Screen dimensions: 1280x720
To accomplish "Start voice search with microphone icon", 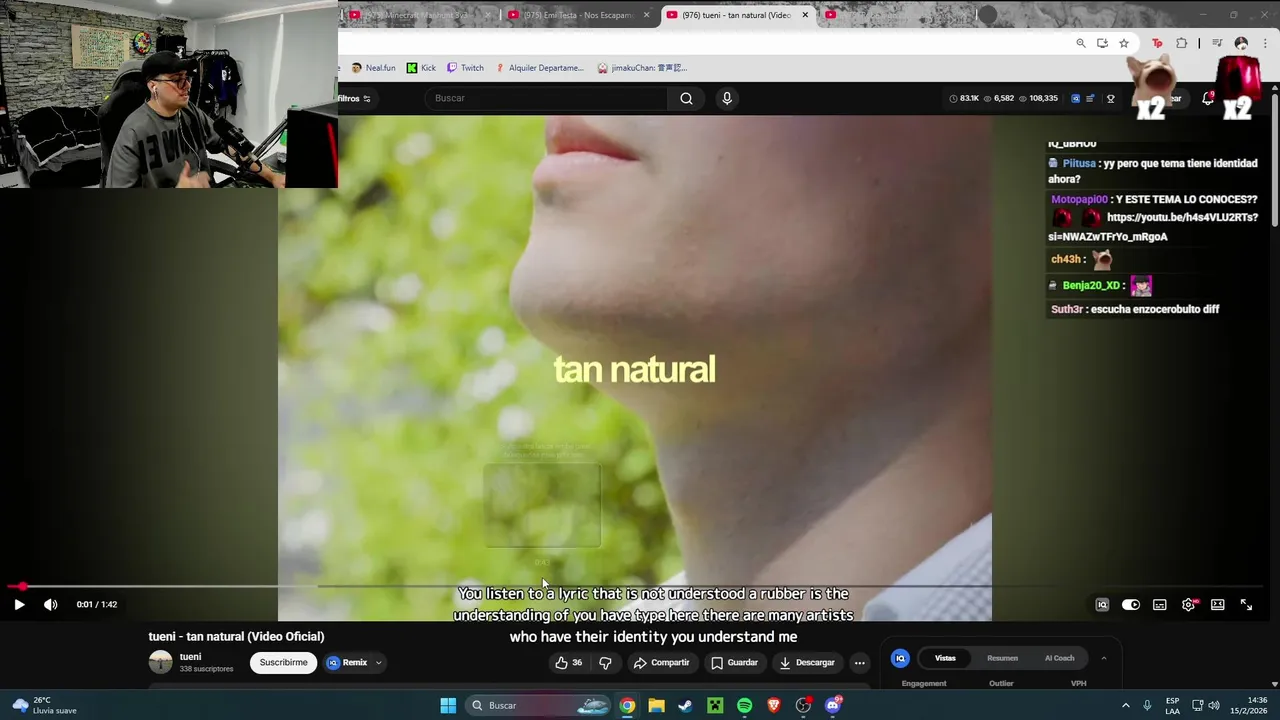I will click(727, 98).
